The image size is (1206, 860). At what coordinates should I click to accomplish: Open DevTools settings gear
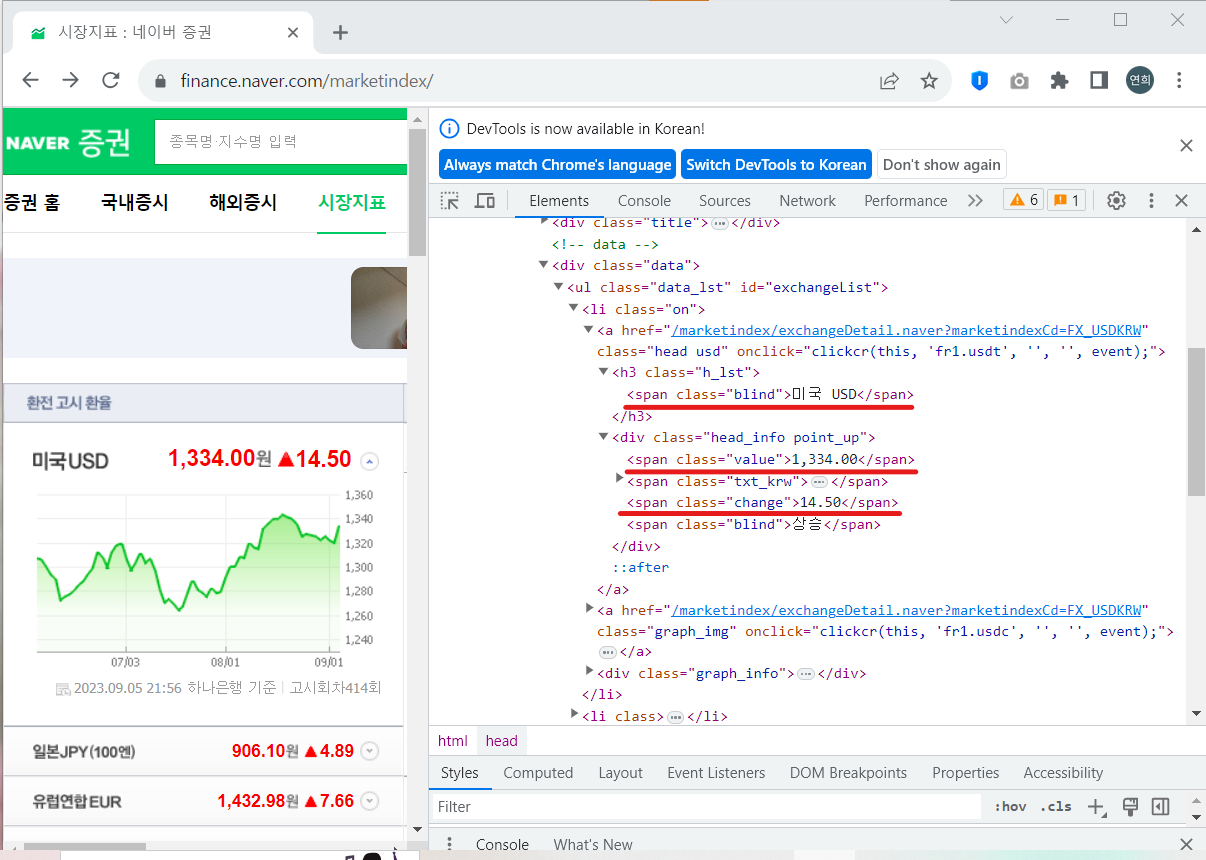[x=1116, y=200]
